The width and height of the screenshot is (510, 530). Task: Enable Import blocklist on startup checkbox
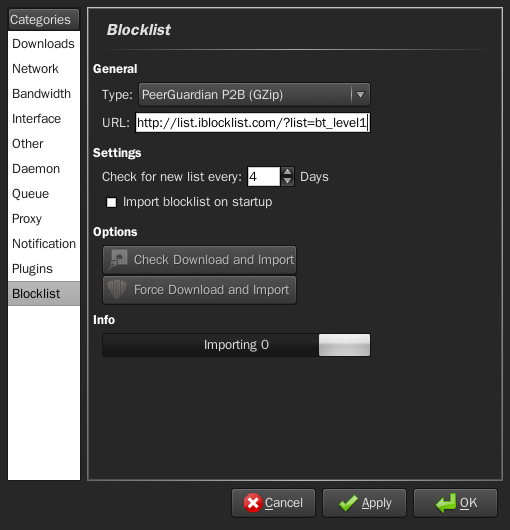point(112,202)
